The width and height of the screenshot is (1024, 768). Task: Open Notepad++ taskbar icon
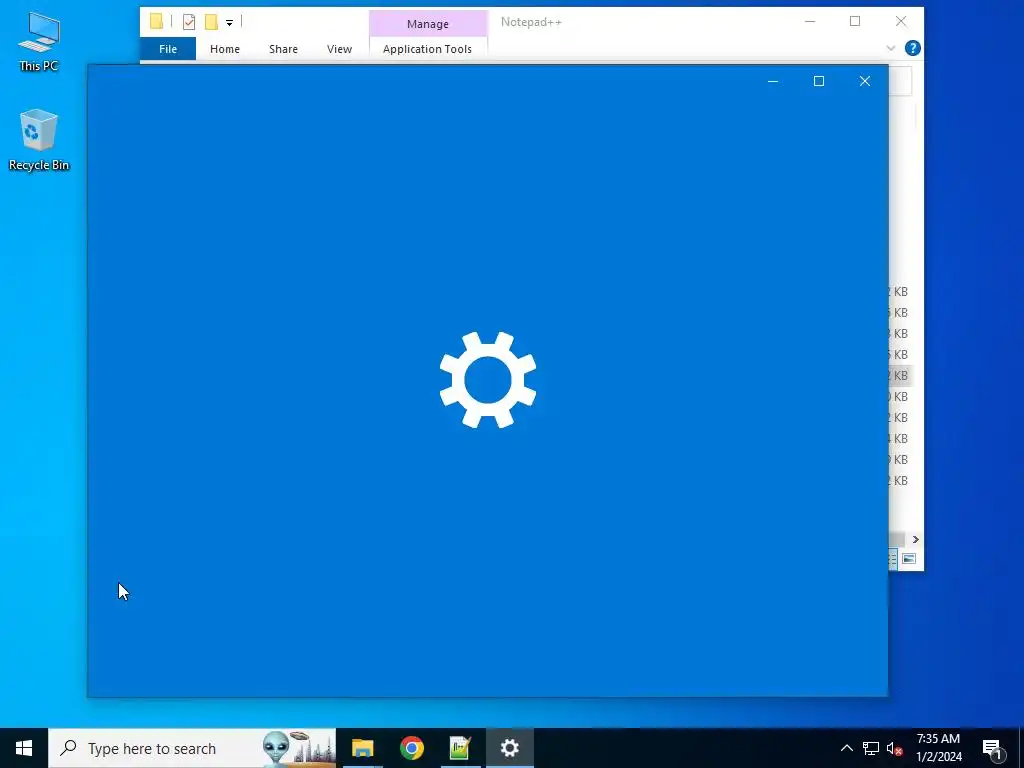click(460, 748)
